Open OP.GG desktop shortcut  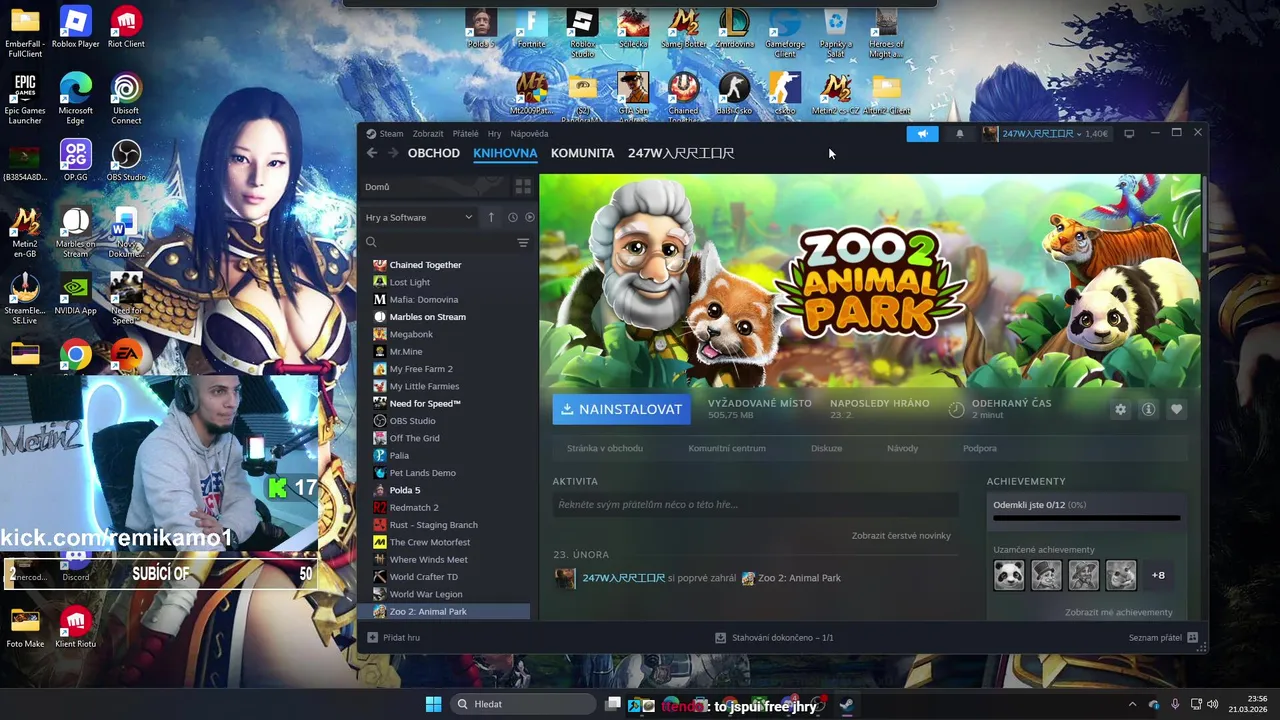[x=76, y=161]
